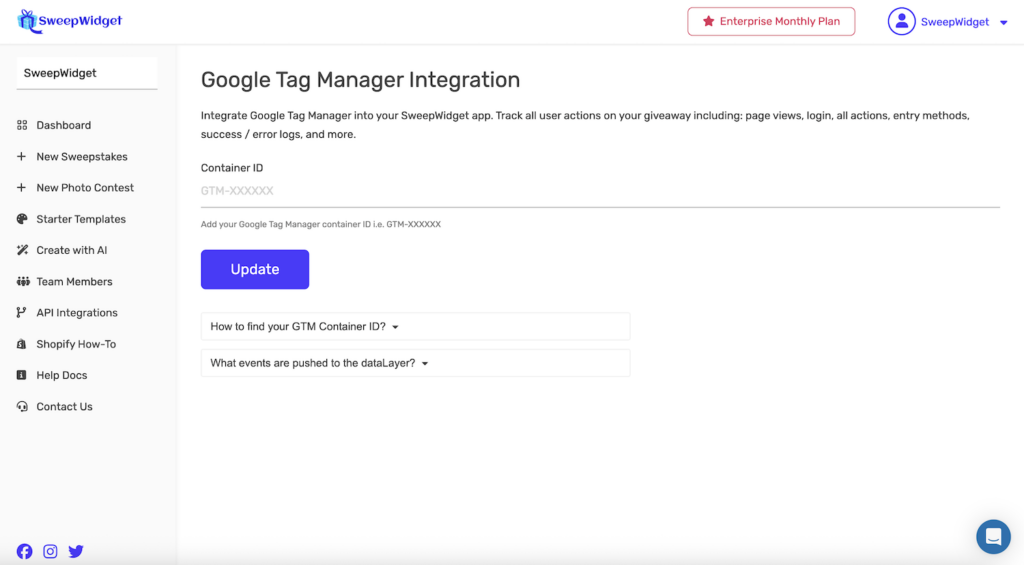1024x565 pixels.
Task: Click the SweepWidget gift logo
Action: pyautogui.click(x=27, y=21)
